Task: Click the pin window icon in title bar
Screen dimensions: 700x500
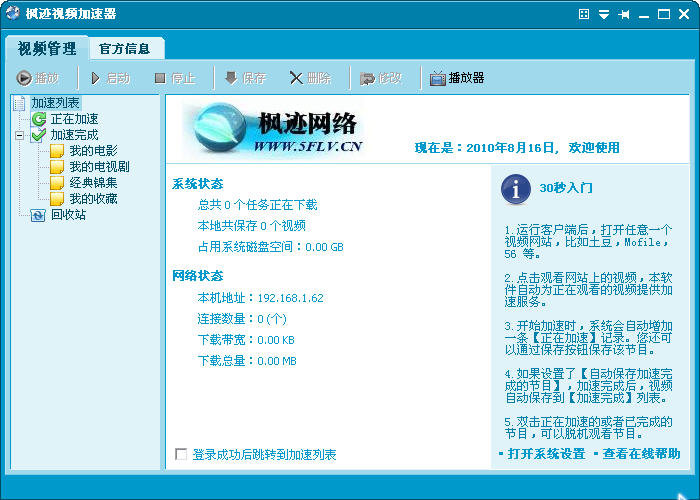Action: click(x=624, y=14)
